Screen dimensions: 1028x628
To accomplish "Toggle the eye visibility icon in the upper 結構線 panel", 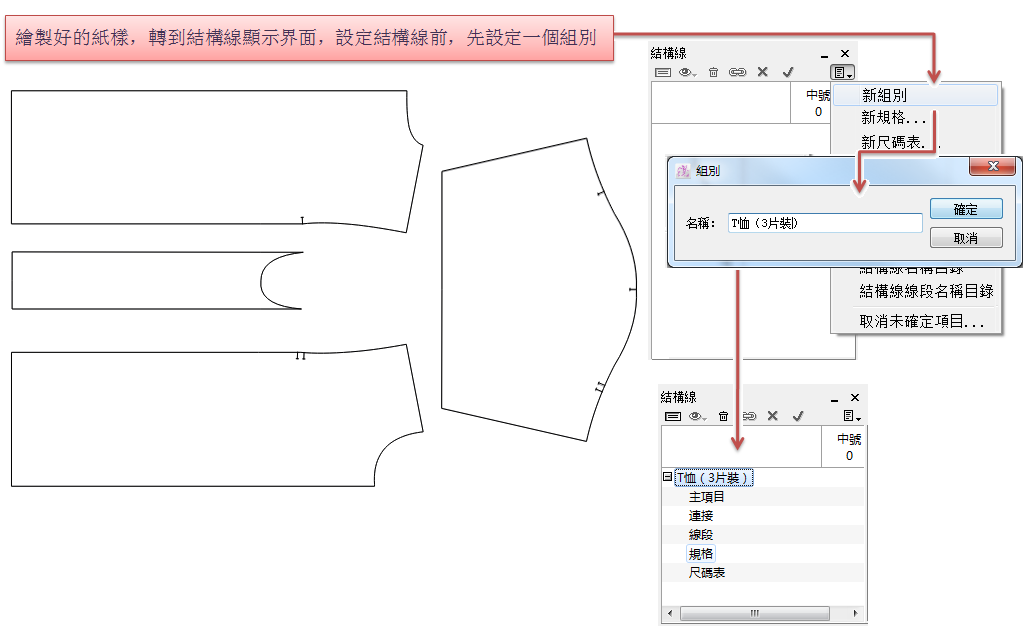I will coord(687,72).
